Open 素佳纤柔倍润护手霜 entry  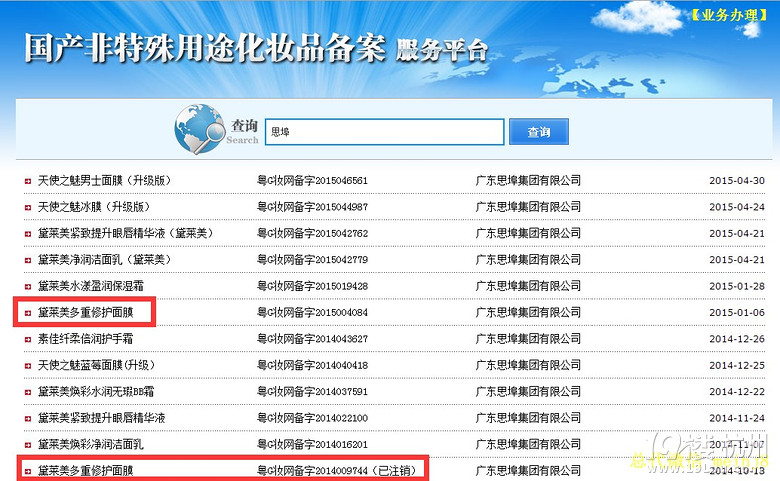[x=86, y=339]
